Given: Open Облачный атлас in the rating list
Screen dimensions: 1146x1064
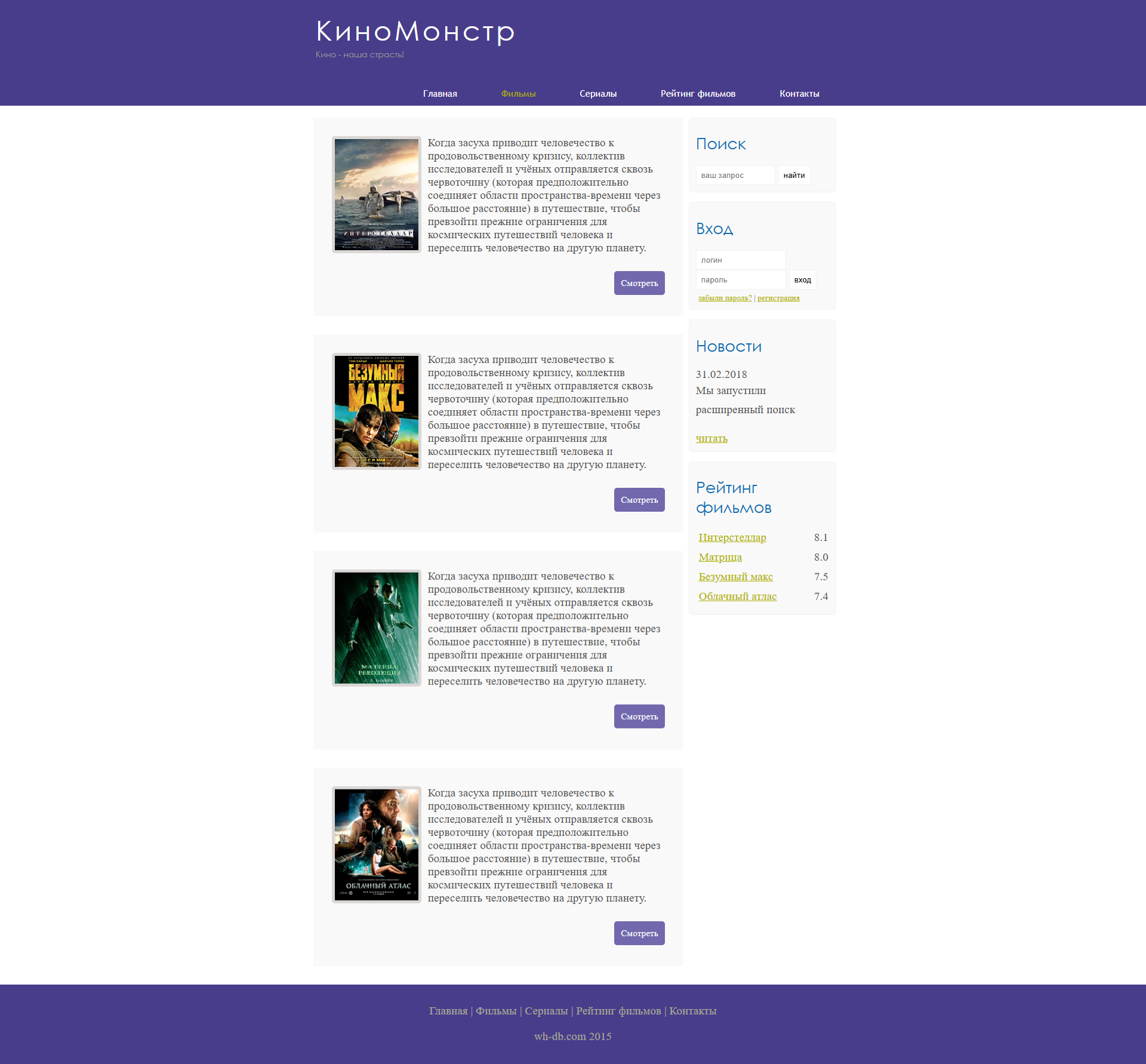Looking at the screenshot, I should tap(737, 596).
